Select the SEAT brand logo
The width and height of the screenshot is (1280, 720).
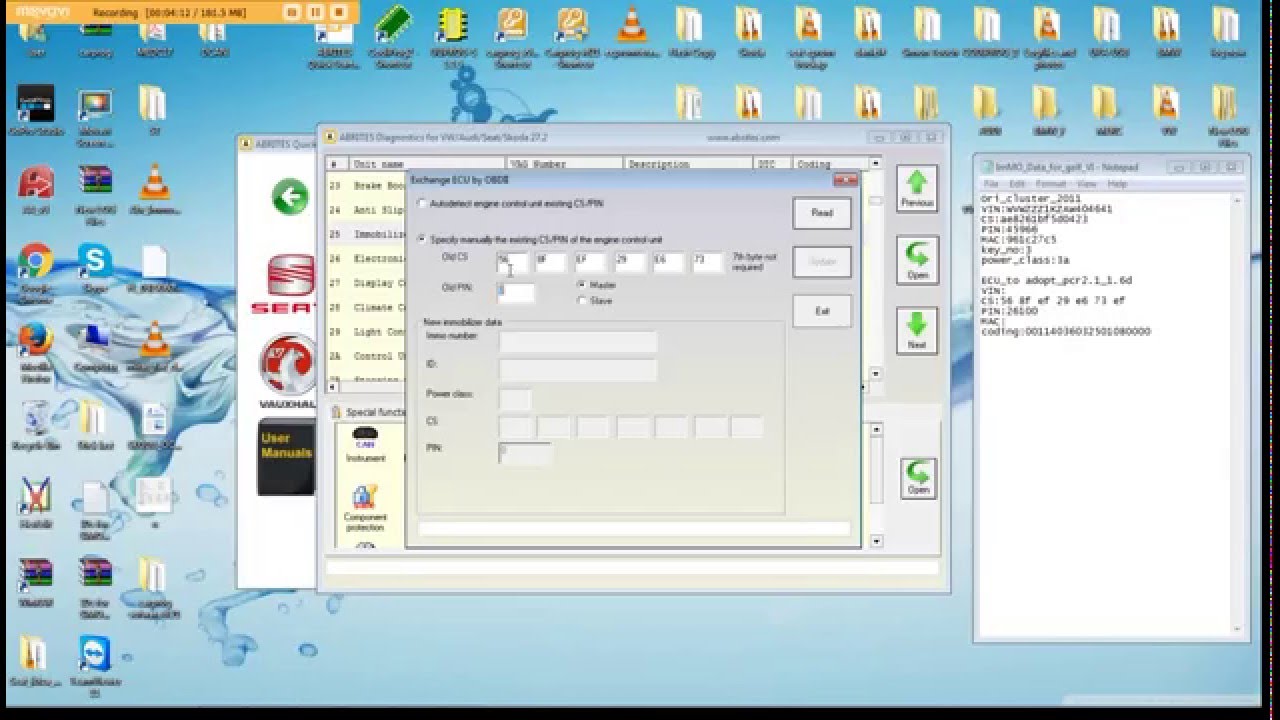point(289,283)
